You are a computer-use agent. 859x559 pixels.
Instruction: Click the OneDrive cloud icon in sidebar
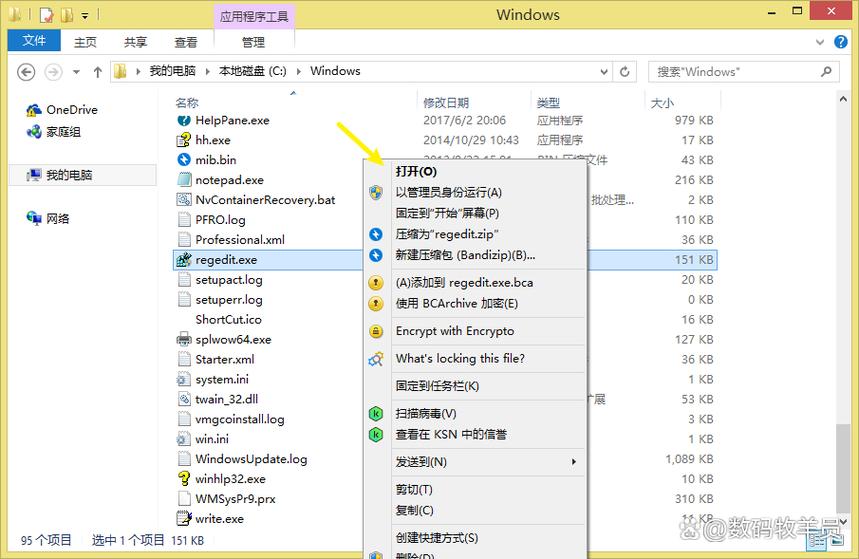tap(34, 110)
